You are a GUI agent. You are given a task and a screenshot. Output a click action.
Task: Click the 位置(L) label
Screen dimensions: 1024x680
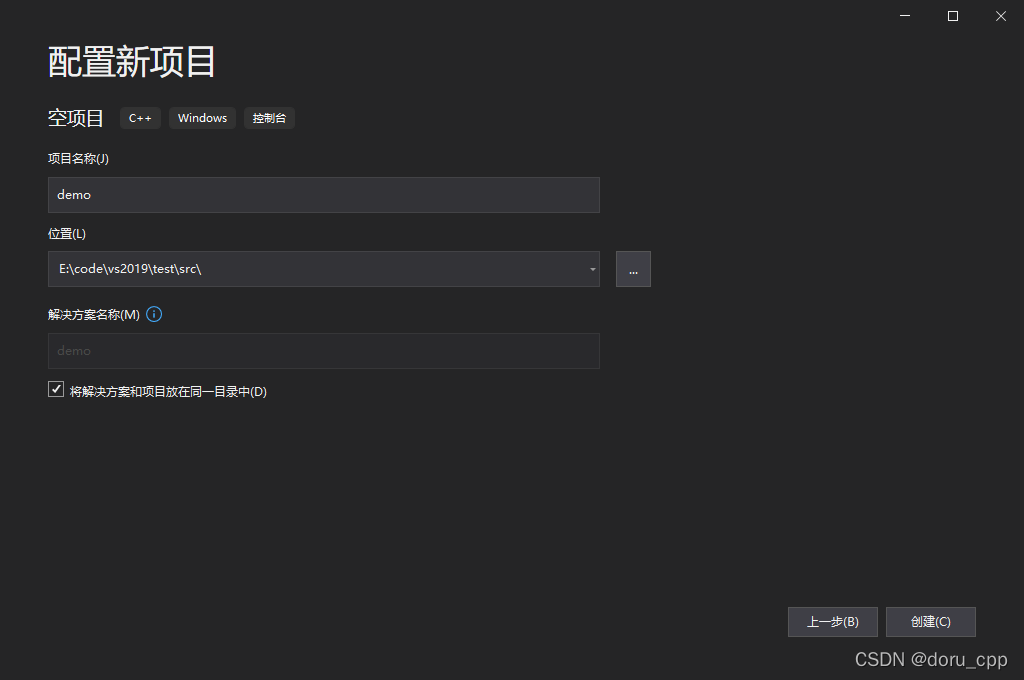[67, 234]
